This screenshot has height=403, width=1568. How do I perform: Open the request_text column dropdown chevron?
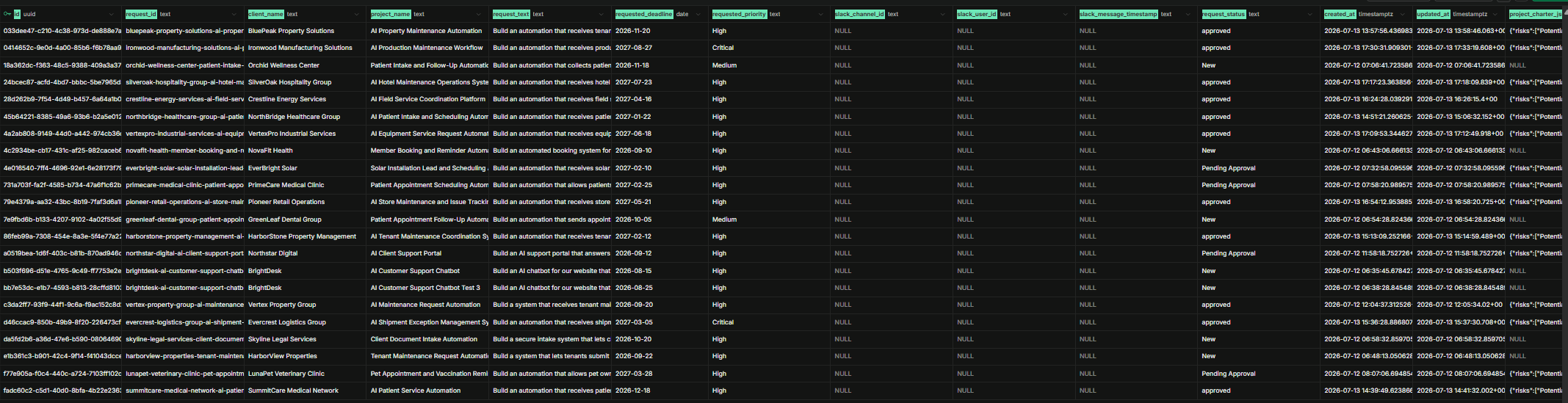601,14
